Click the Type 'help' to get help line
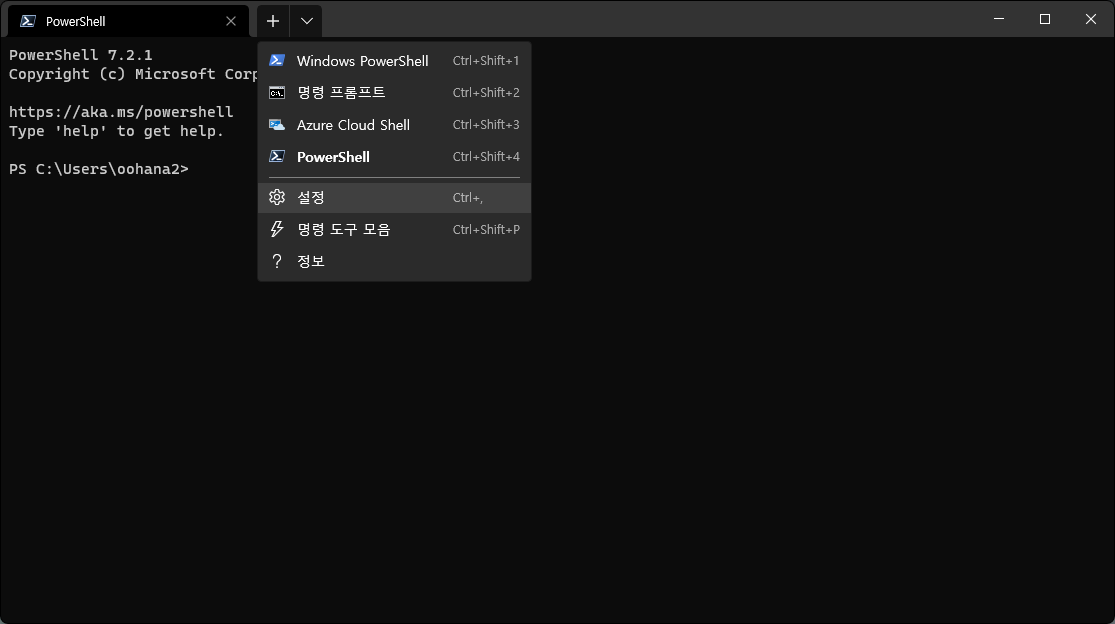This screenshot has width=1115, height=624. [117, 131]
